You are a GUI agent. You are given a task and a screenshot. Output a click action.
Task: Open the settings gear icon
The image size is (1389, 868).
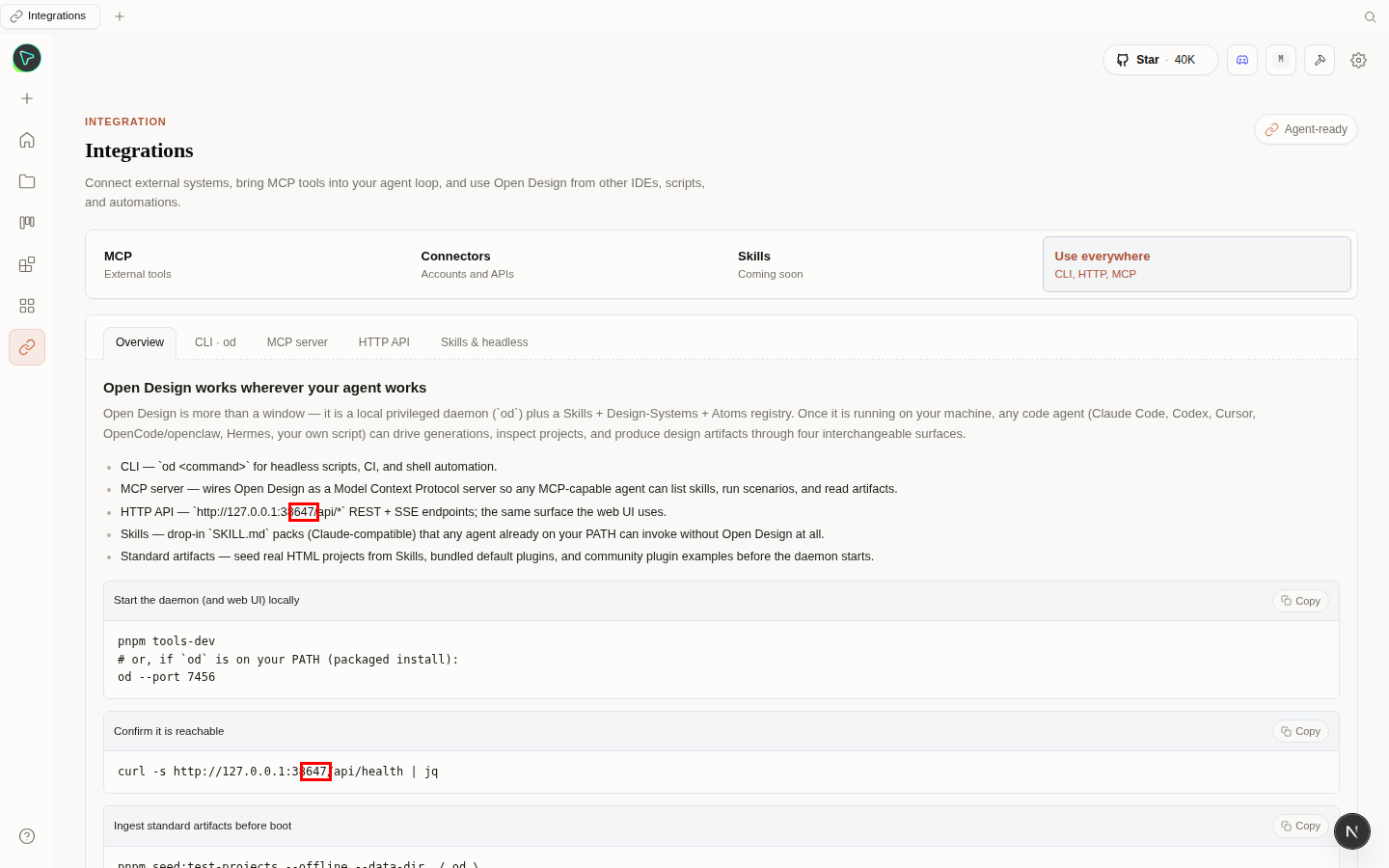pyautogui.click(x=1358, y=60)
